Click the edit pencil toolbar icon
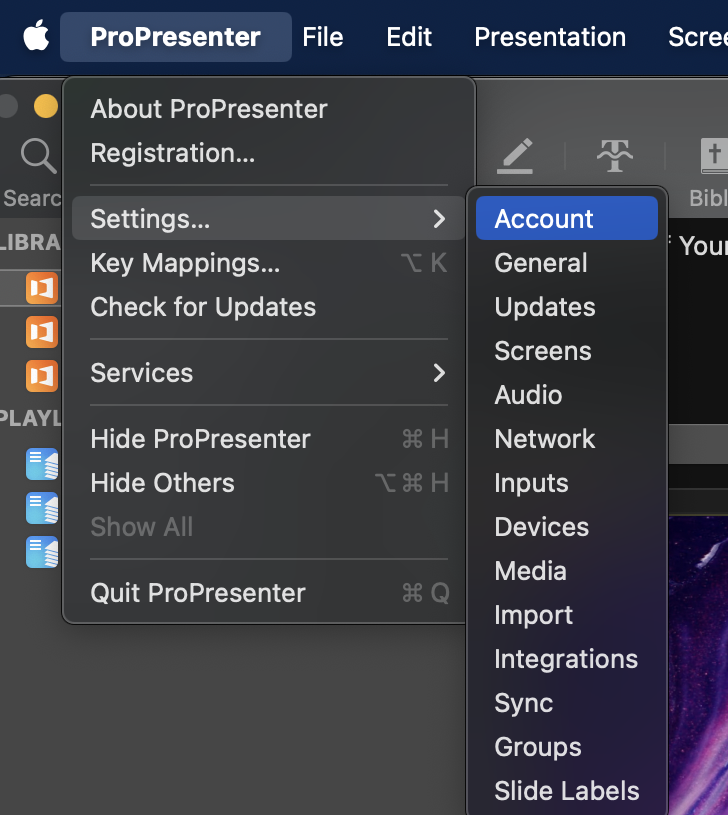Viewport: 728px width, 815px height. pos(515,155)
